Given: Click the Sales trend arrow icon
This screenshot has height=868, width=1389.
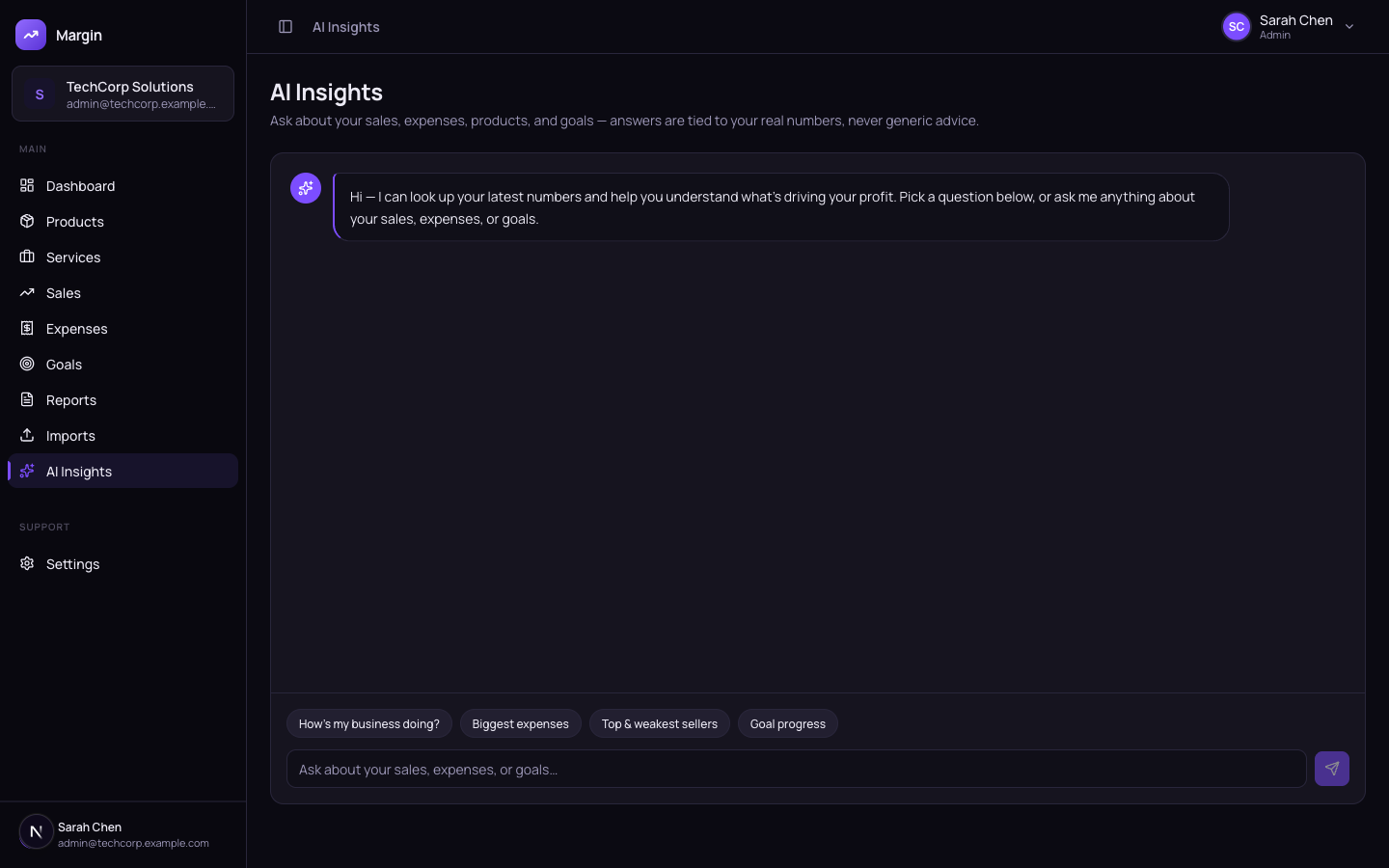Looking at the screenshot, I should coord(27,292).
